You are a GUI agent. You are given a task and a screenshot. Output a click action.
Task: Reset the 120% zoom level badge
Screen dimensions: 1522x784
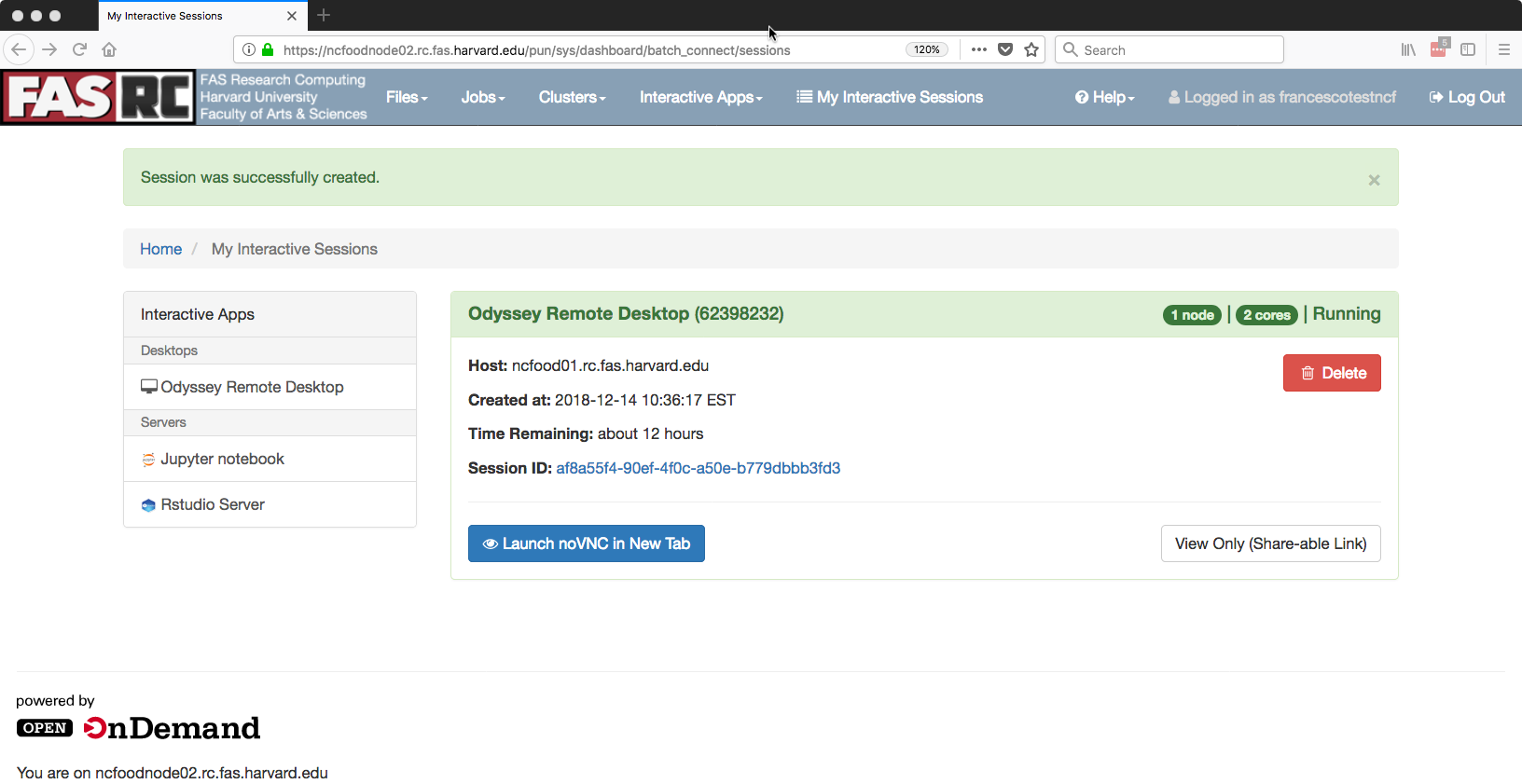[926, 49]
